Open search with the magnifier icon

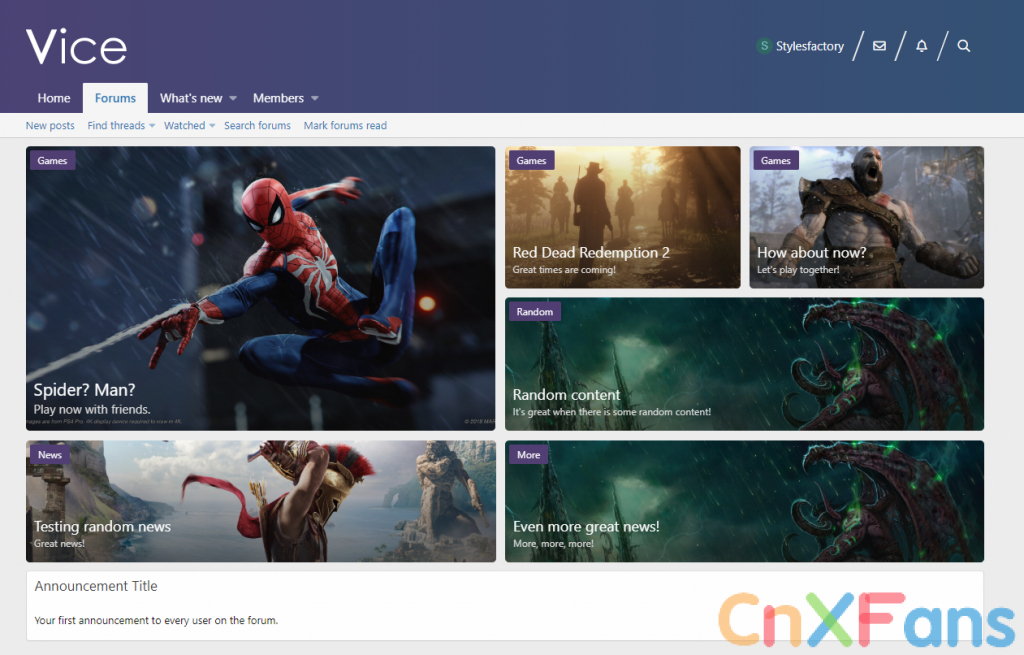[x=963, y=46]
